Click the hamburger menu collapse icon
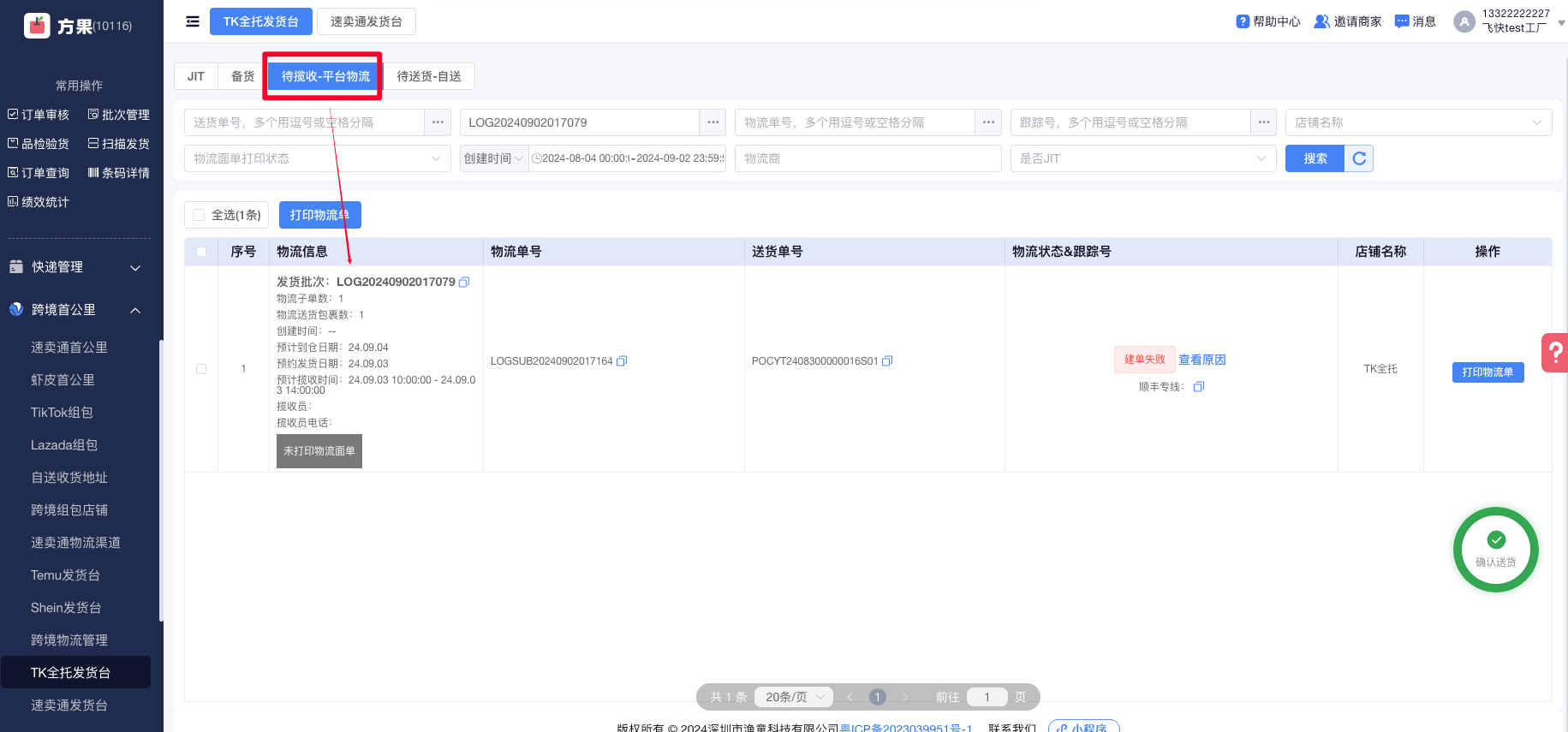The image size is (1568, 732). [x=193, y=21]
